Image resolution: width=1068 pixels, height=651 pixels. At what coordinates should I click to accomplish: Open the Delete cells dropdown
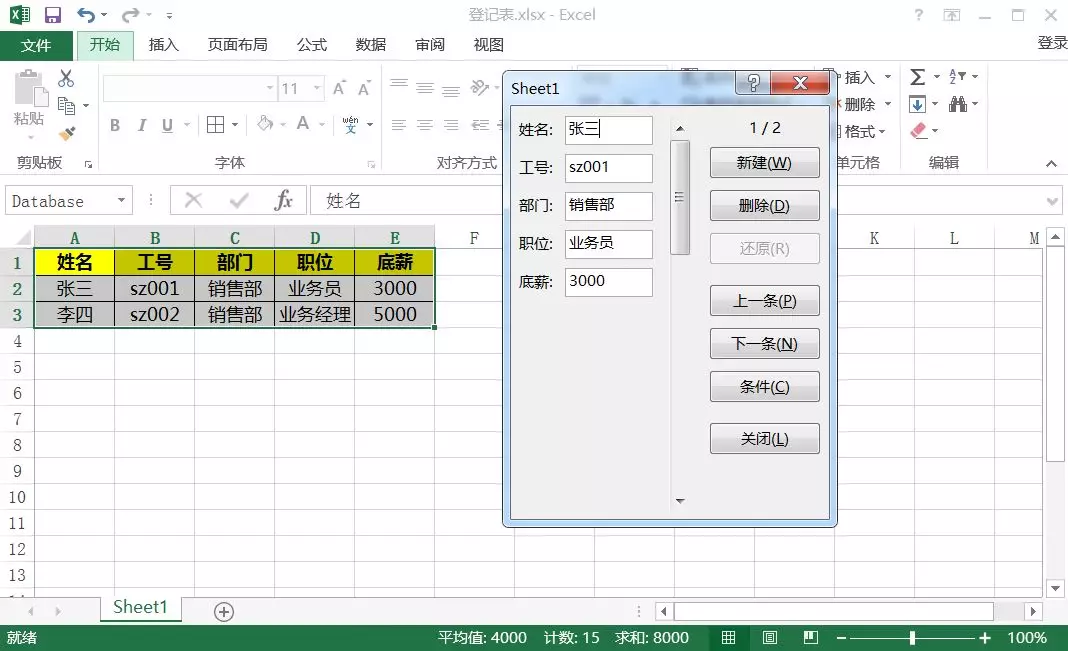click(888, 104)
